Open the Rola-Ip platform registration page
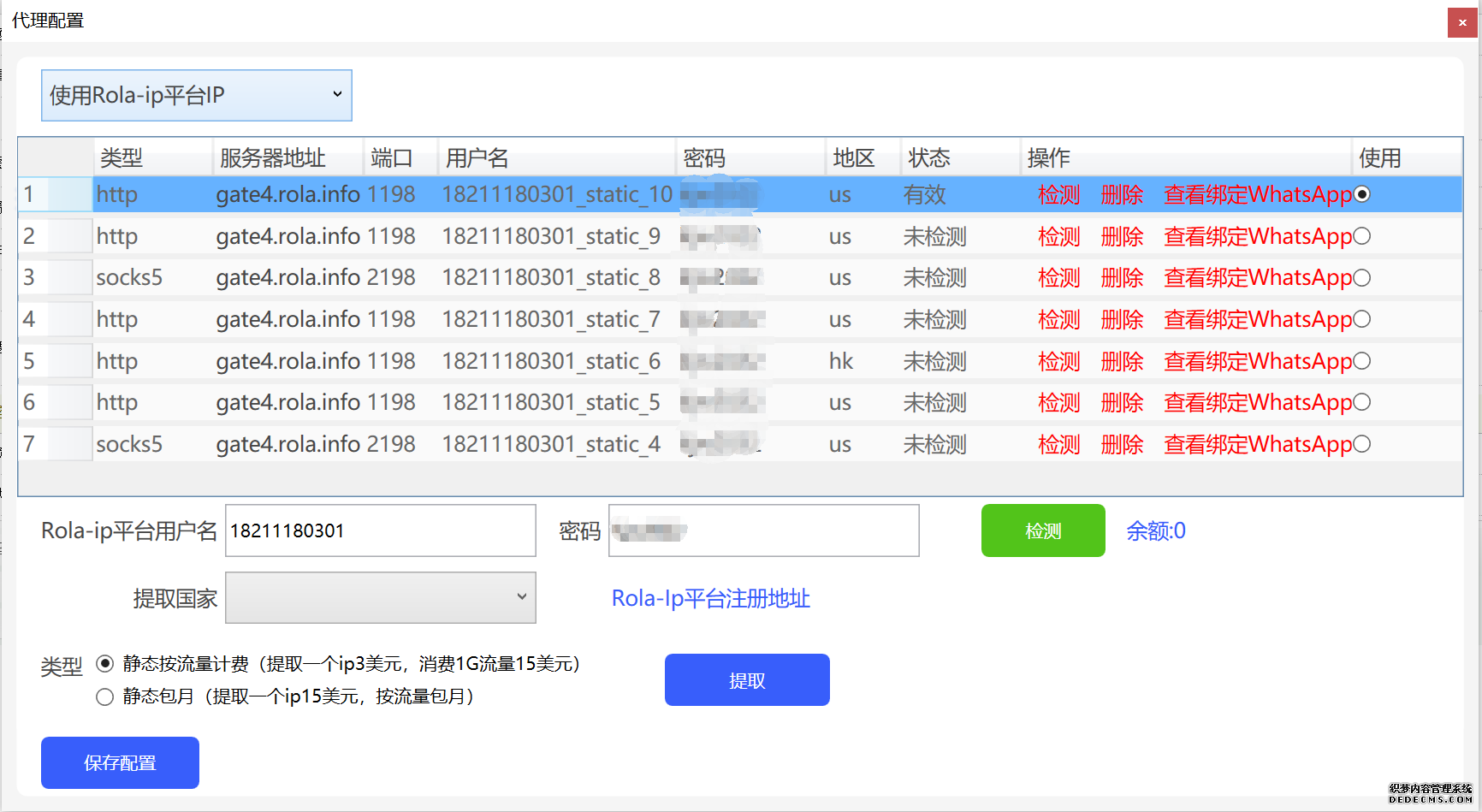Screen dimensions: 1482x812 [710, 599]
